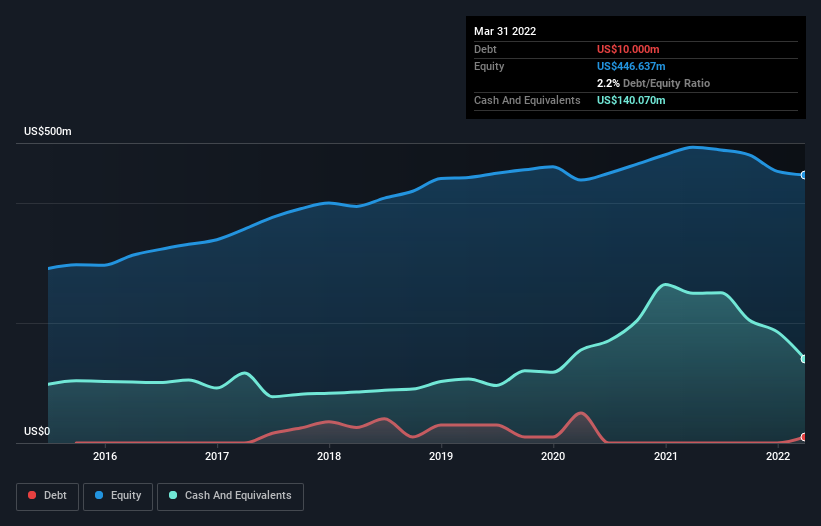821x526 pixels.
Task: Click the 2018 x-axis label
Action: pyautogui.click(x=329, y=456)
